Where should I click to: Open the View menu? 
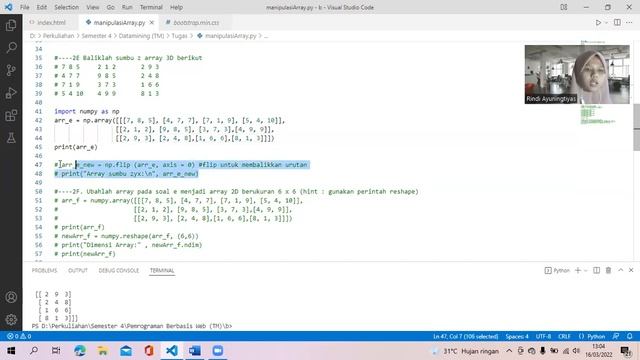tap(93, 7)
